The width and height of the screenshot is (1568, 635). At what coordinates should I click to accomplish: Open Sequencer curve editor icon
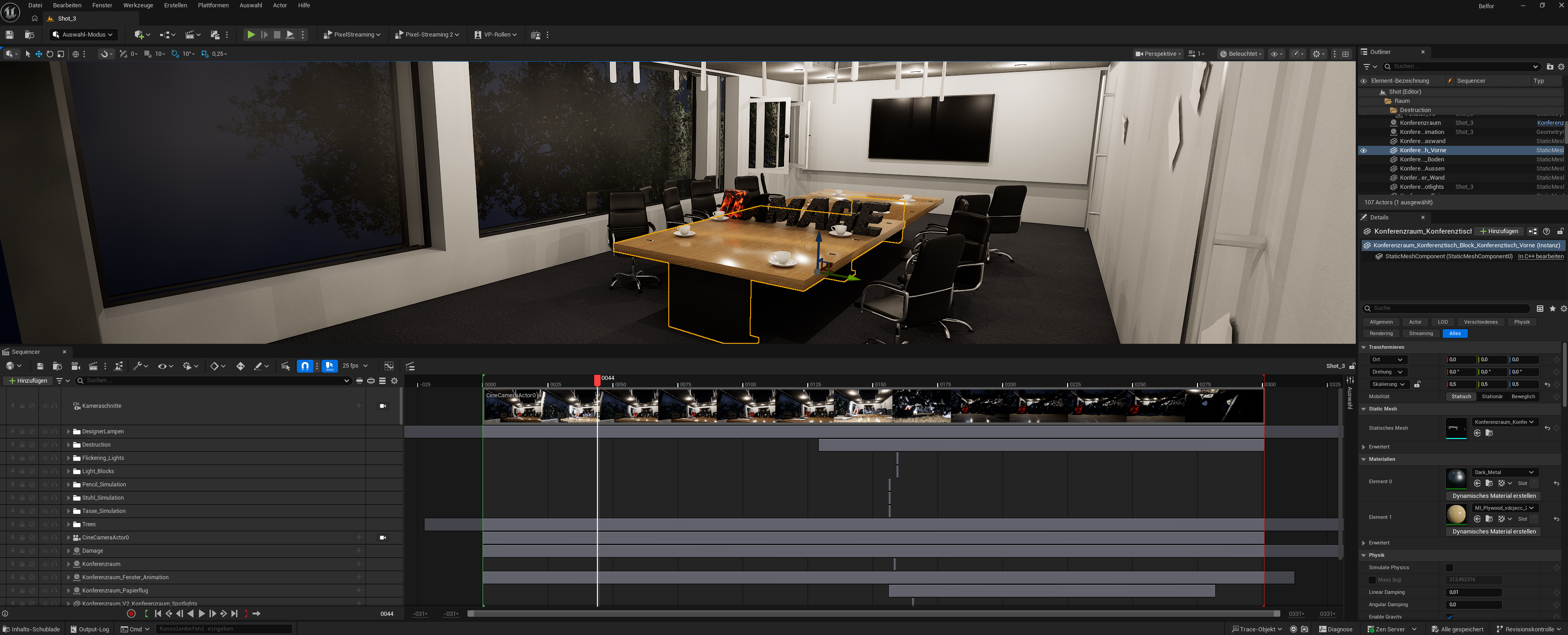point(389,366)
